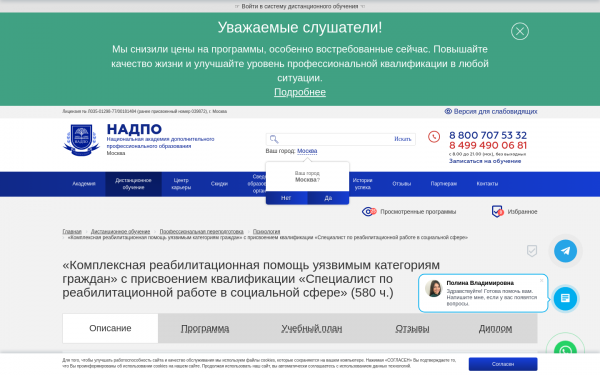Click the viewed programs eye icon
The width and height of the screenshot is (600, 375).
pos(369,211)
